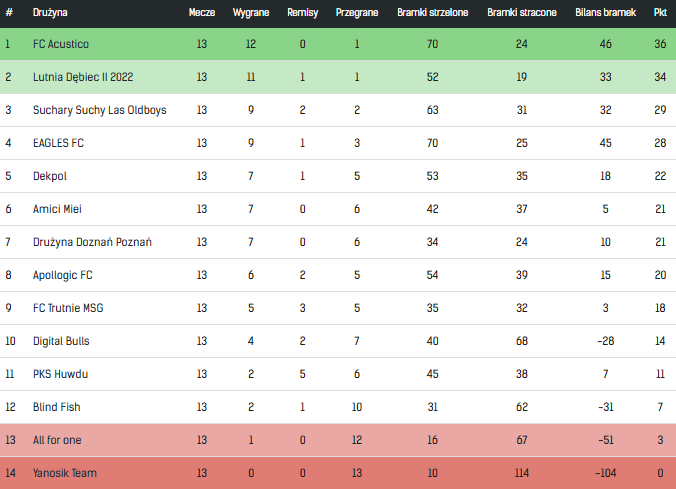Open the FC Acustico team link
This screenshot has width=676, height=489.
click(61, 44)
